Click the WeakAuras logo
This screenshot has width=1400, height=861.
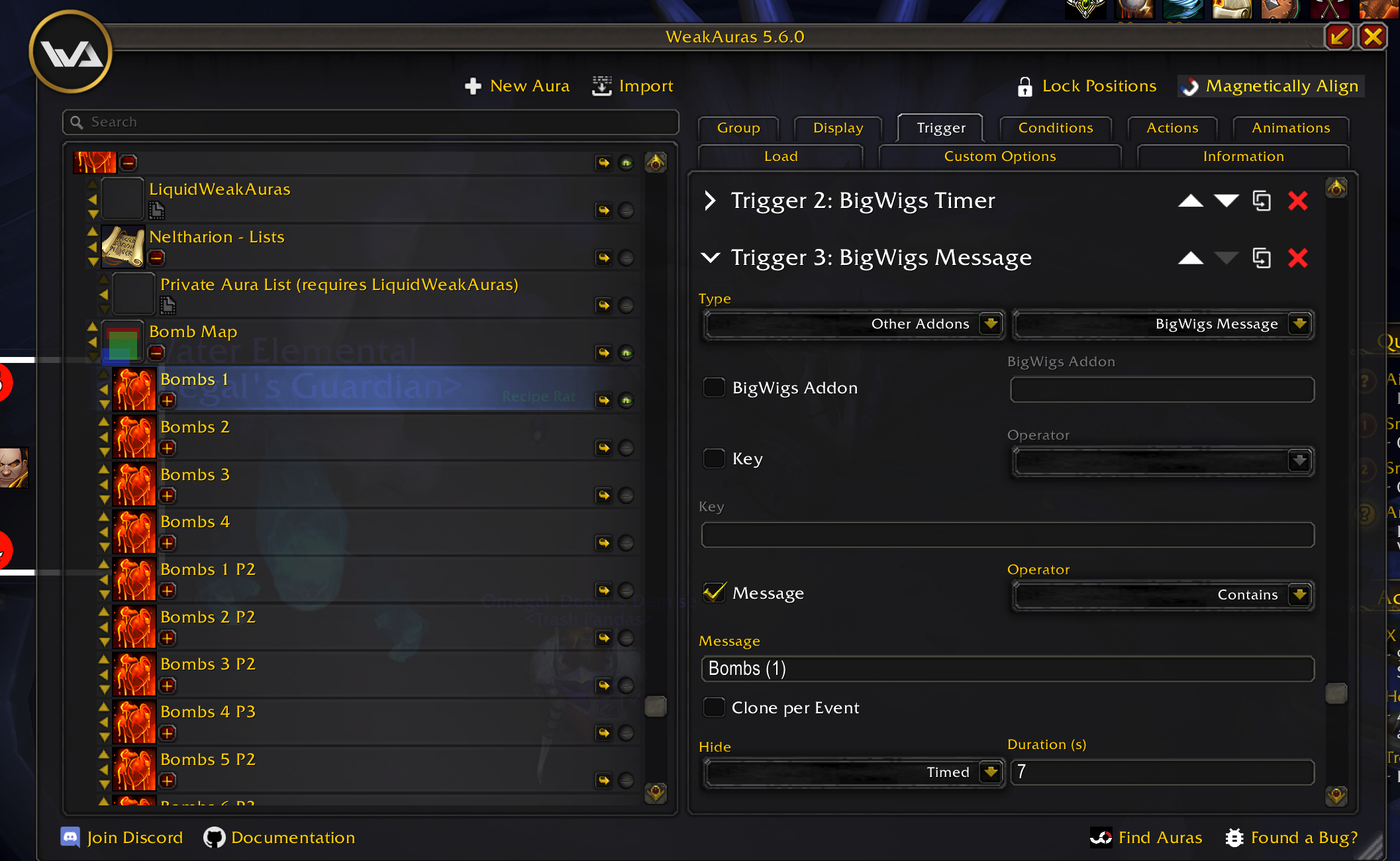(x=71, y=52)
